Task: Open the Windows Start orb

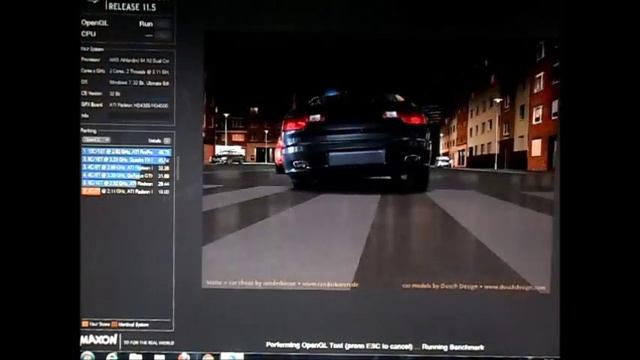Action: pyautogui.click(x=88, y=356)
